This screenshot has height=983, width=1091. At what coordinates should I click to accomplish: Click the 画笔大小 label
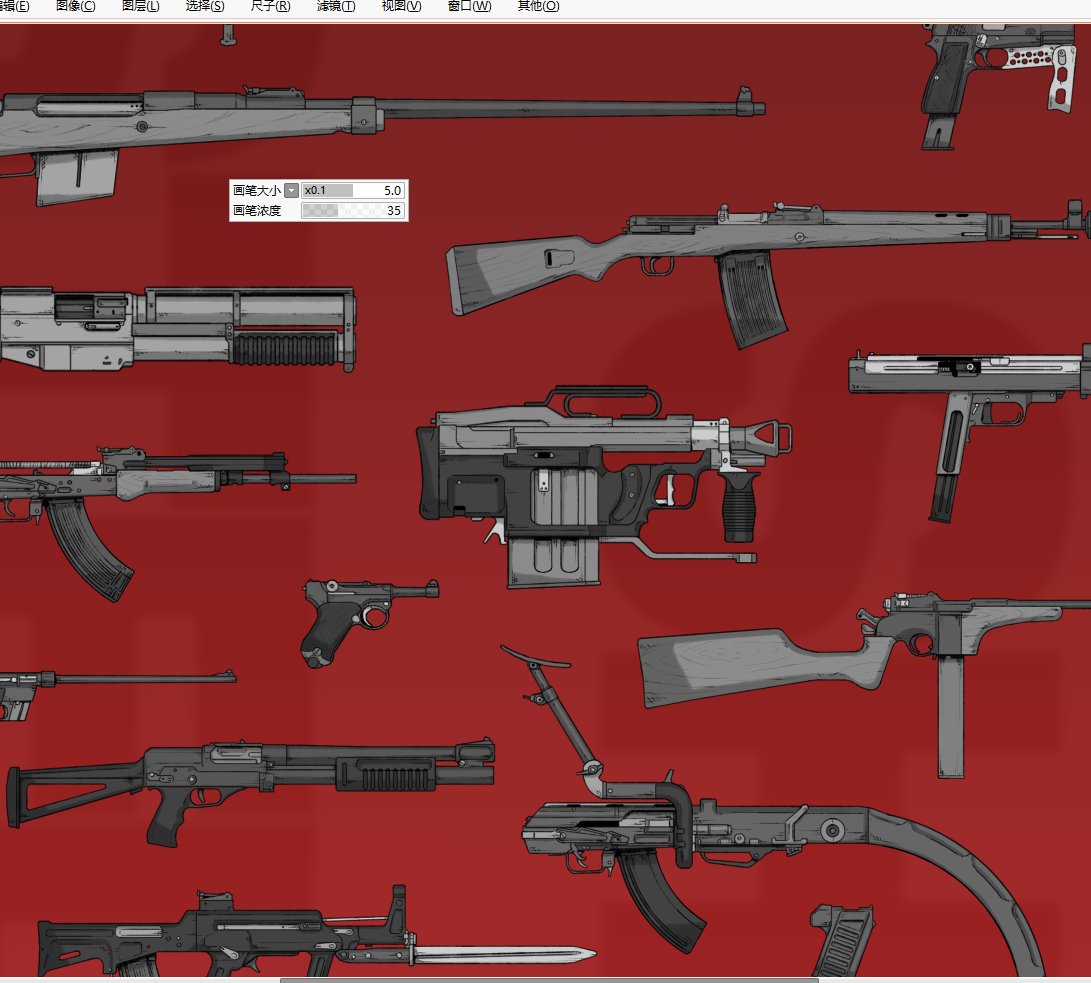pos(257,191)
